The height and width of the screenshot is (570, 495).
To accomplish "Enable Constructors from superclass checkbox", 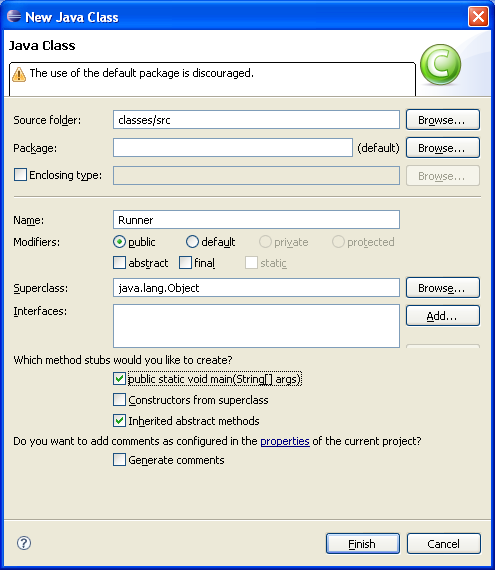I will 119,400.
